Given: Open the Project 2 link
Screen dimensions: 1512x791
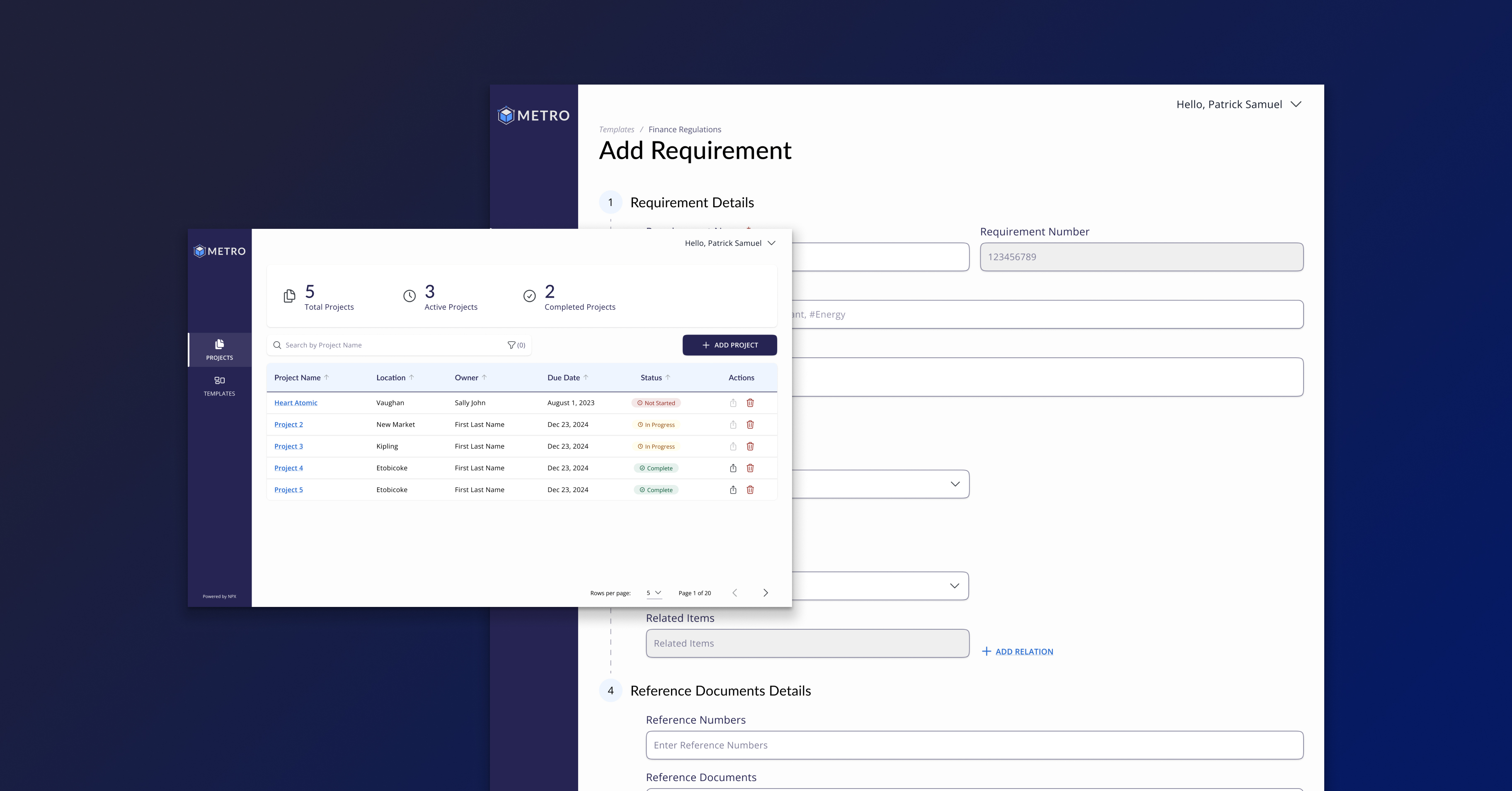Looking at the screenshot, I should click(x=289, y=425).
